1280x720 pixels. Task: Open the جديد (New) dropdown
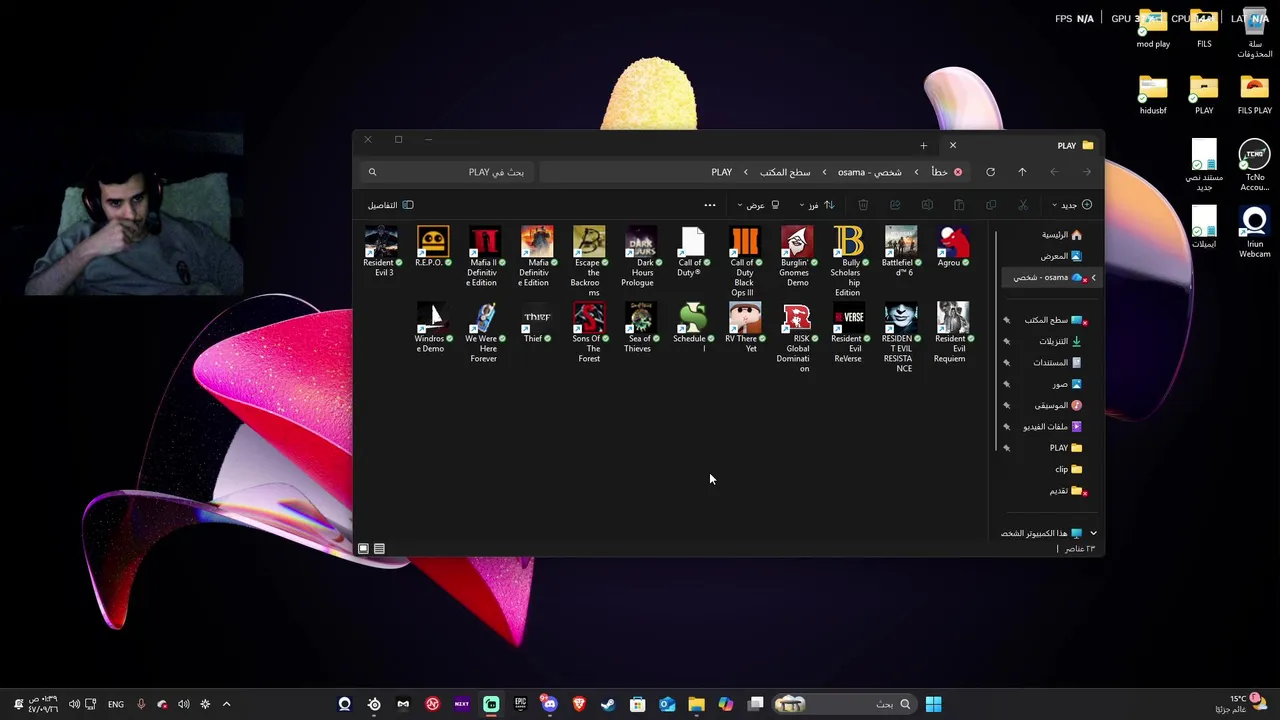[1072, 205]
